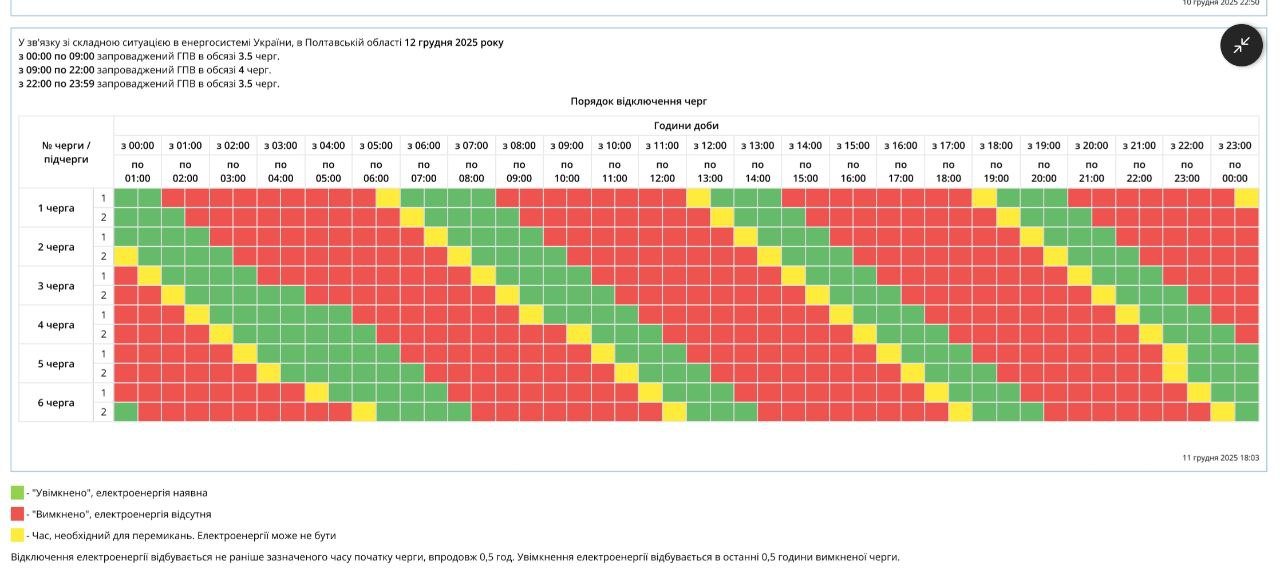Click the "Години доби" header cell
Image resolution: width=1280 pixels, height=568 pixels.
[686, 126]
